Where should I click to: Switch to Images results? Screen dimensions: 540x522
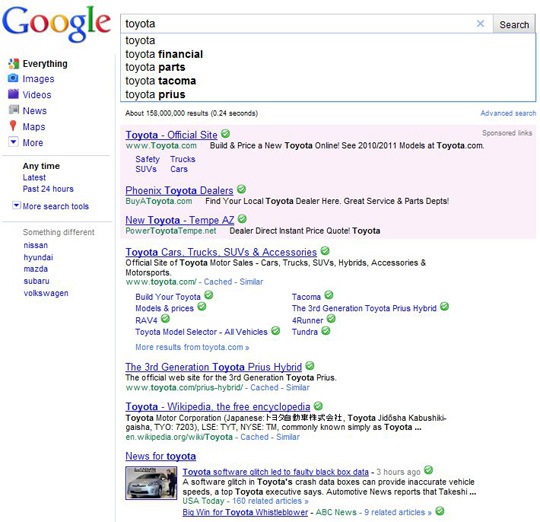coord(38,79)
